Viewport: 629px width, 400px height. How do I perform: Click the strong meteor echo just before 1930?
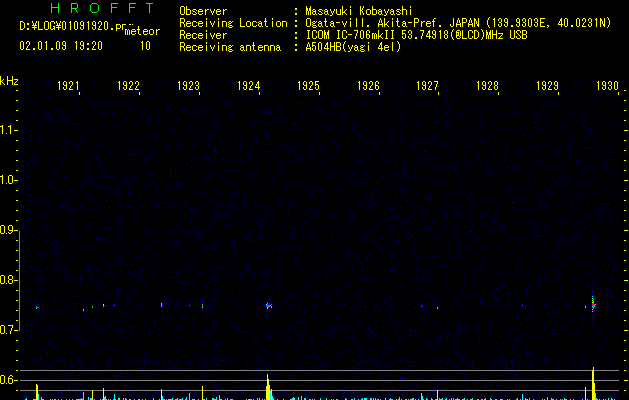(593, 304)
